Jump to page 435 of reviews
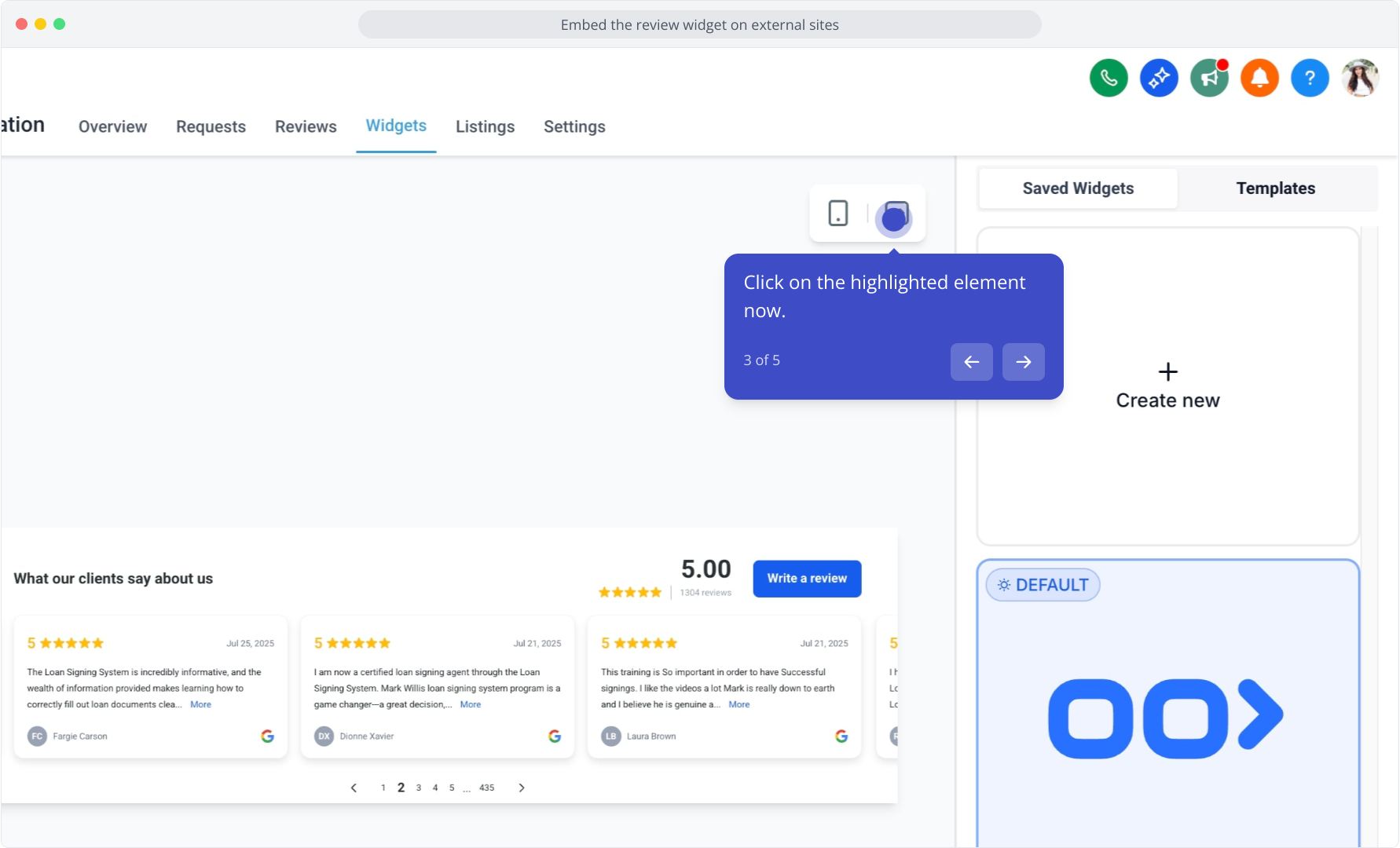1400x848 pixels. point(486,788)
